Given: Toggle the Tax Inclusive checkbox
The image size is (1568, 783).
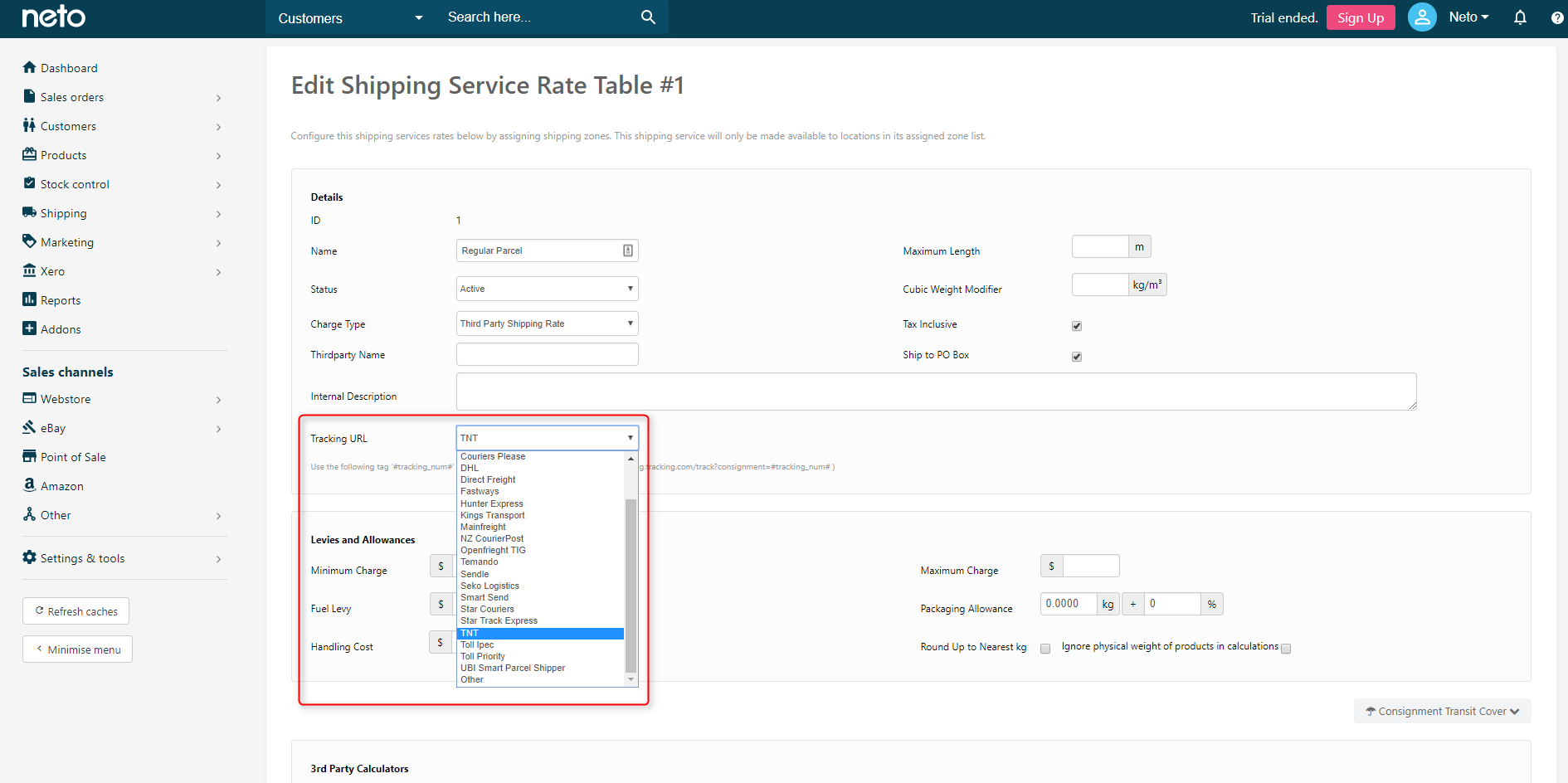Looking at the screenshot, I should click(x=1077, y=326).
